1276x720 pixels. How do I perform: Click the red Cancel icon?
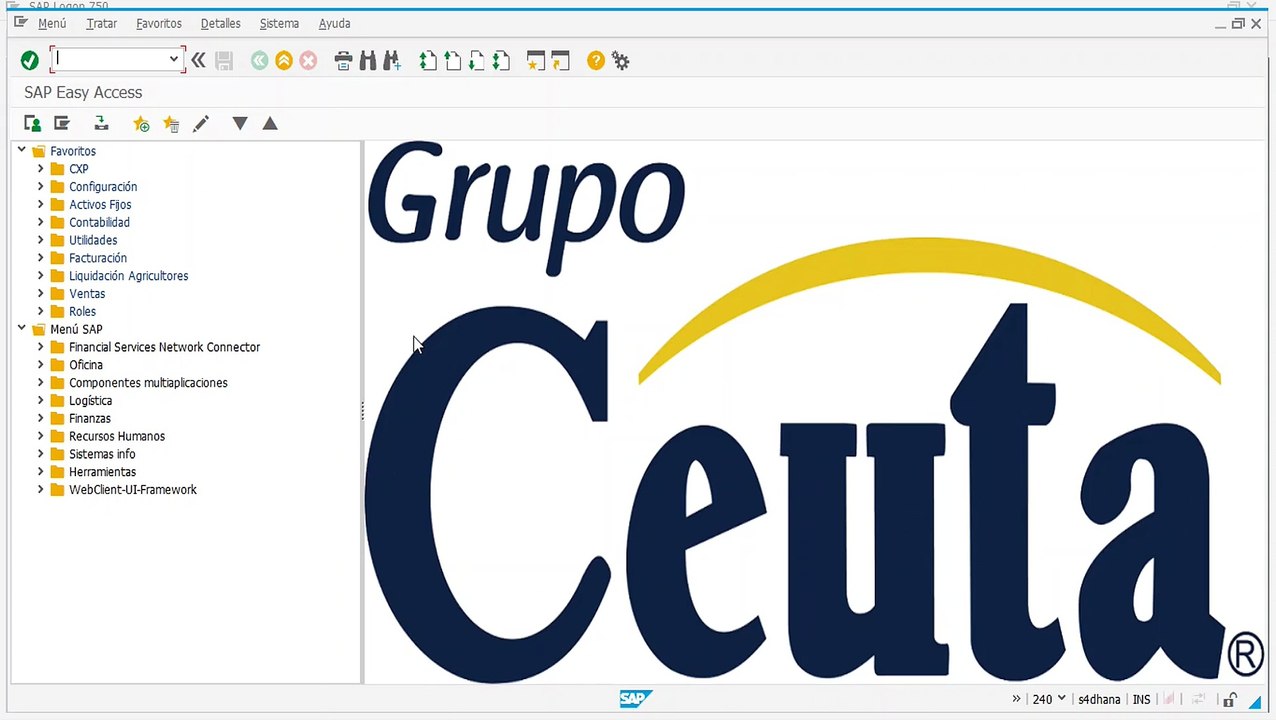[x=308, y=61]
